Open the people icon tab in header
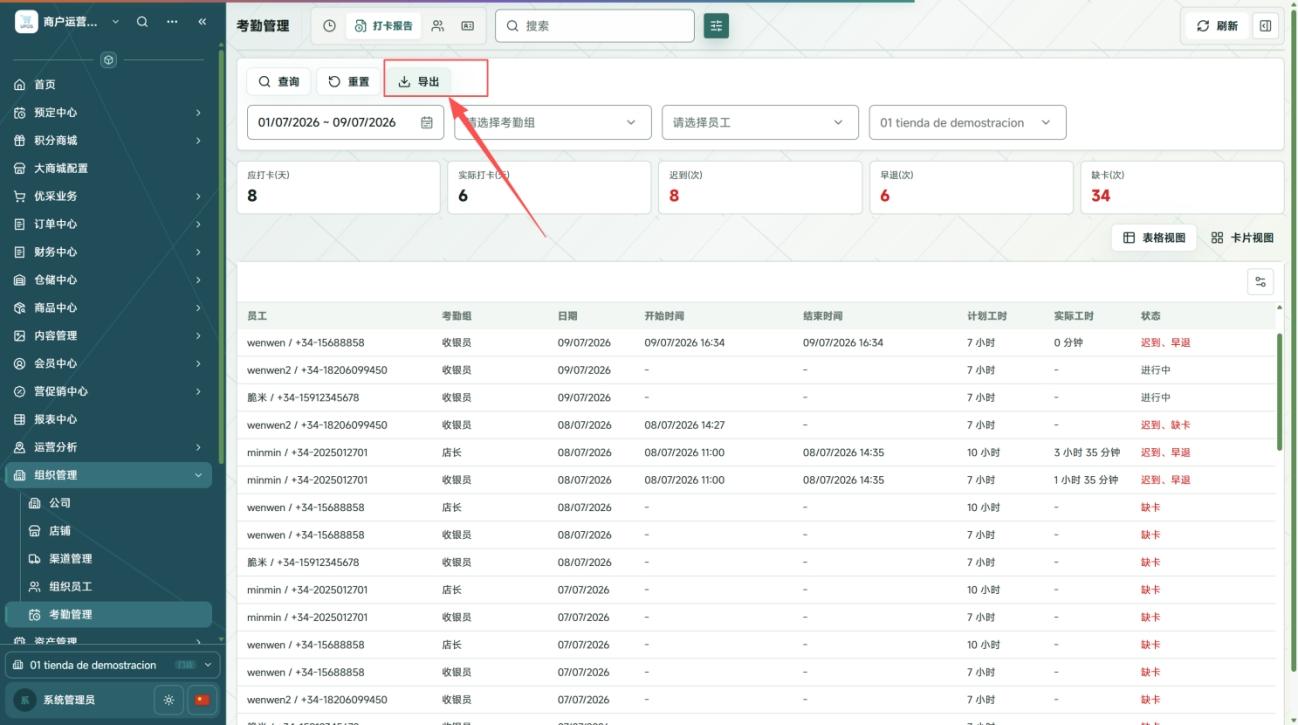 click(438, 26)
